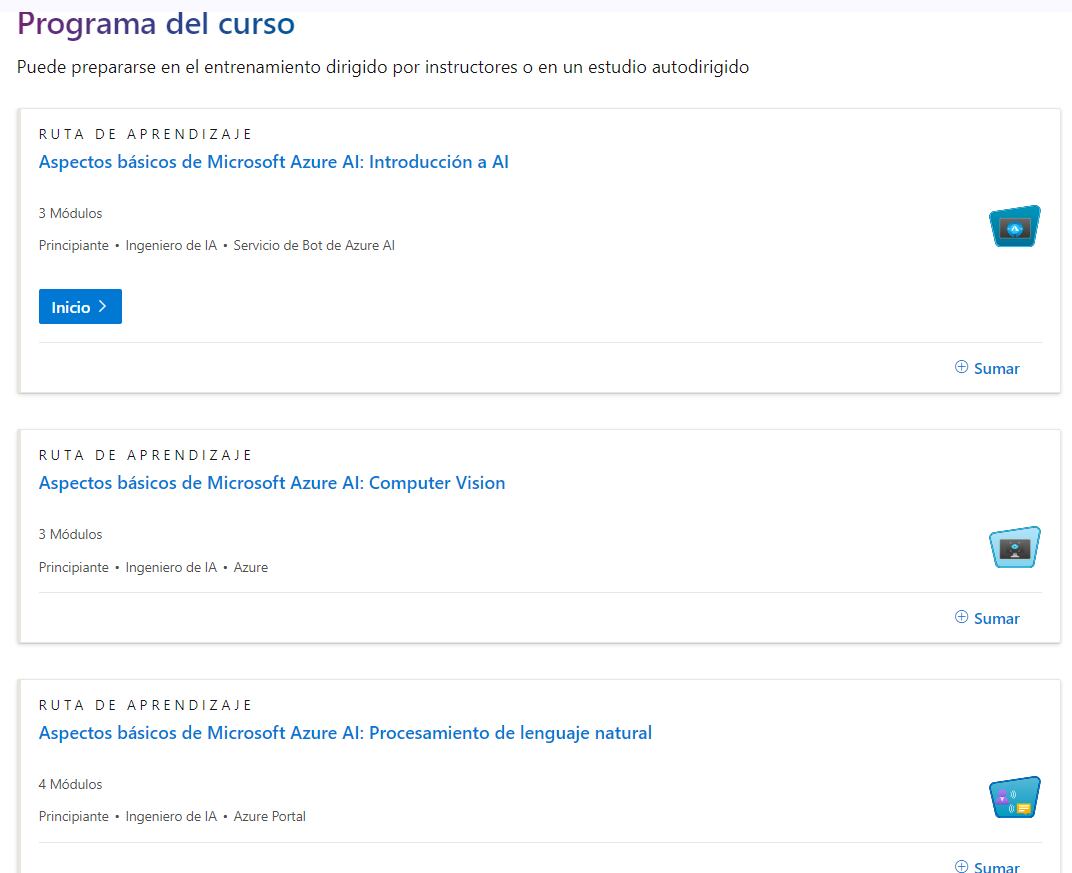Open the Introducción a AI learning path link
This screenshot has height=873, width=1072.
click(x=274, y=162)
